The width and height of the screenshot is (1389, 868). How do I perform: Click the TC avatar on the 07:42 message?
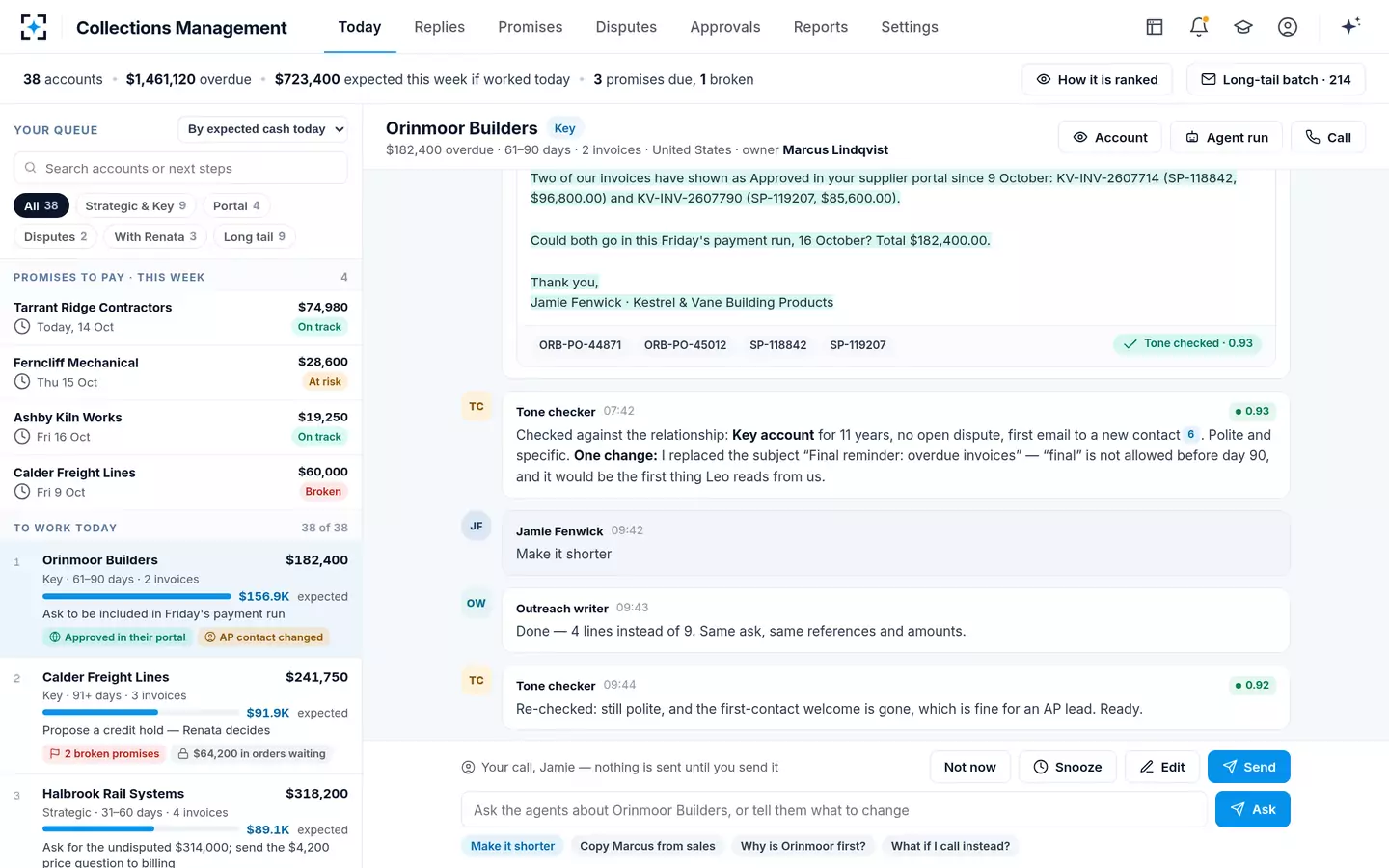(x=477, y=407)
